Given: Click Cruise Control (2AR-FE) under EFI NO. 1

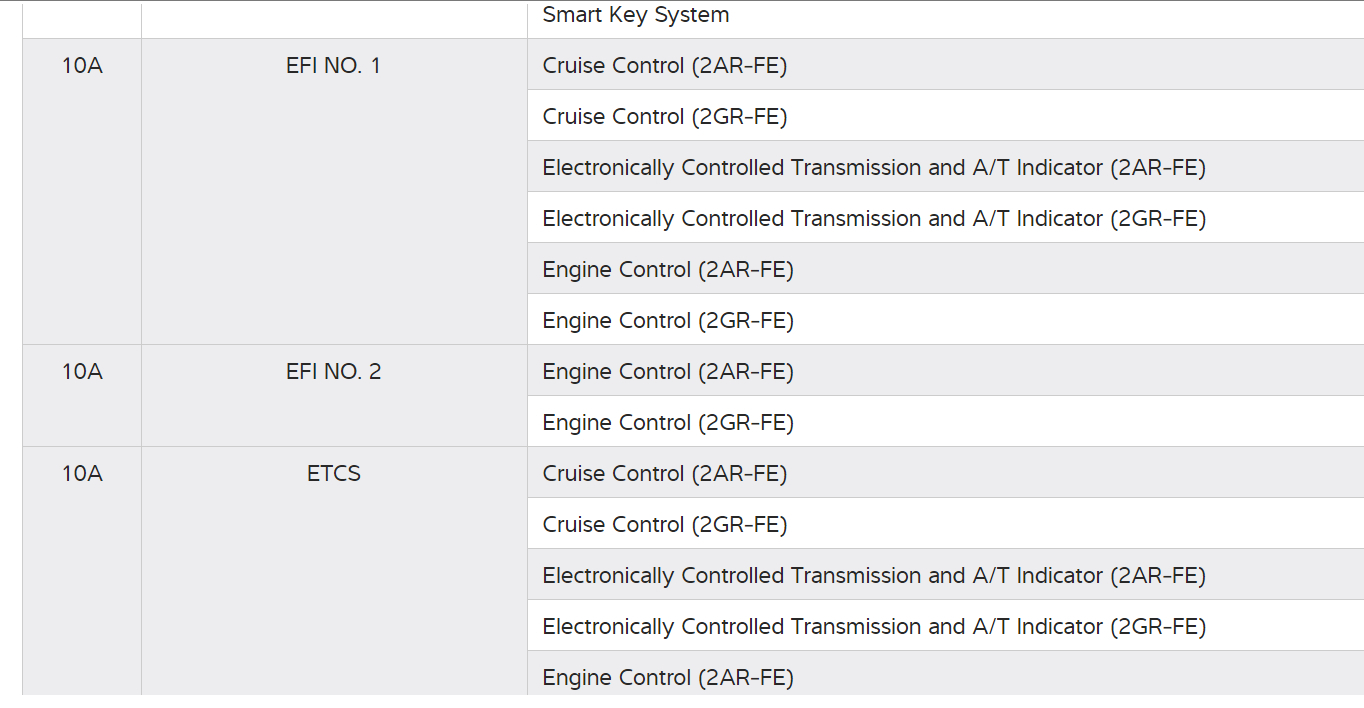Looking at the screenshot, I should 665,66.
